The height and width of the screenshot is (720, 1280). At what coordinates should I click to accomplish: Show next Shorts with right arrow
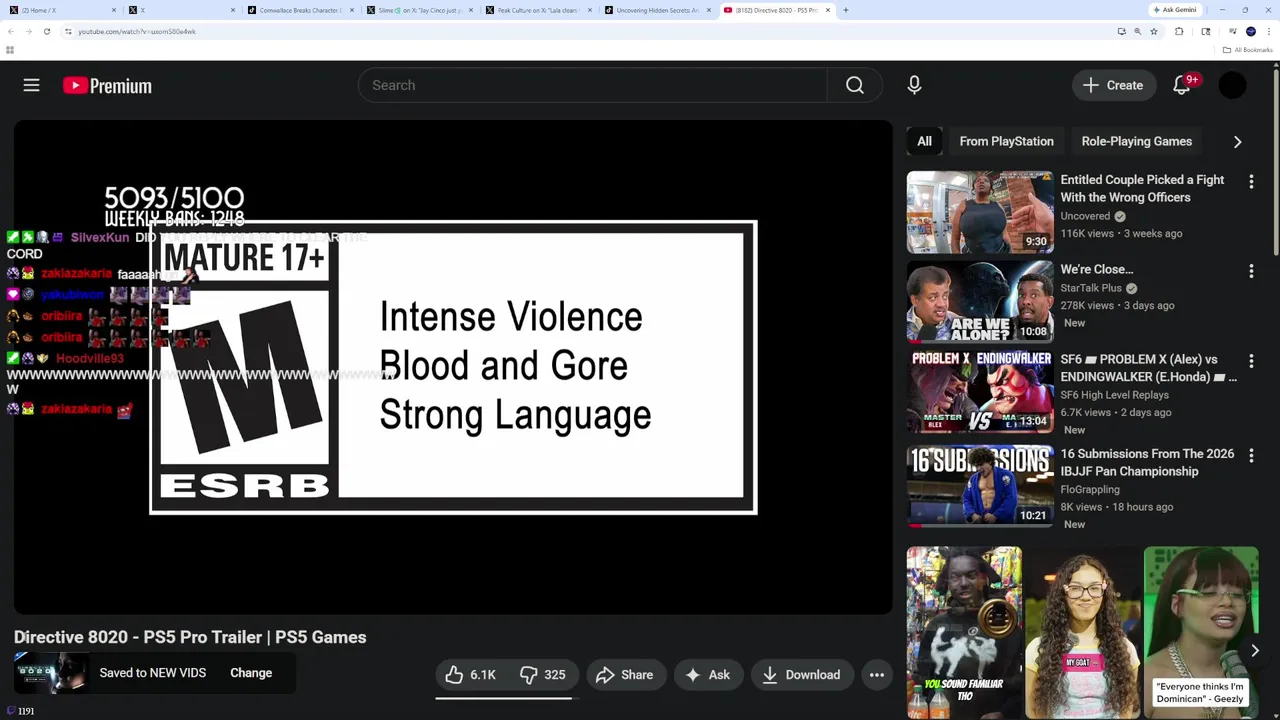[1254, 651]
